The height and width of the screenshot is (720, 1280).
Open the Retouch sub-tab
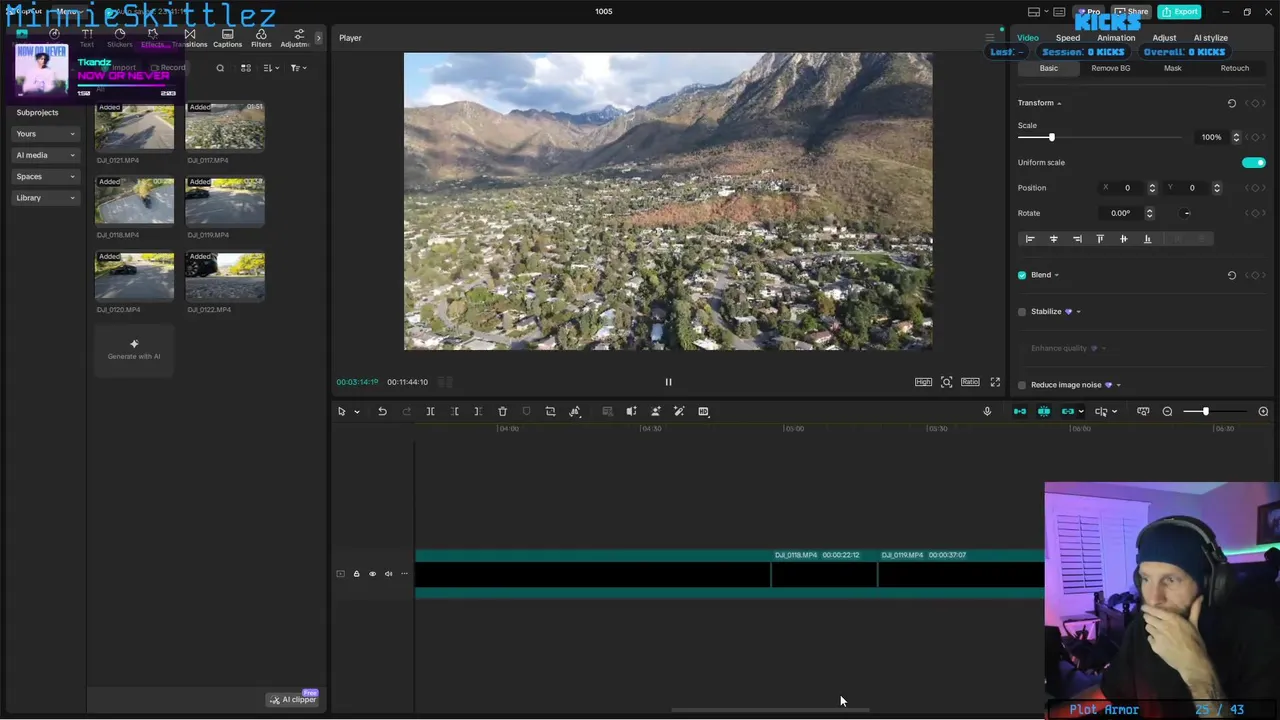point(1234,68)
